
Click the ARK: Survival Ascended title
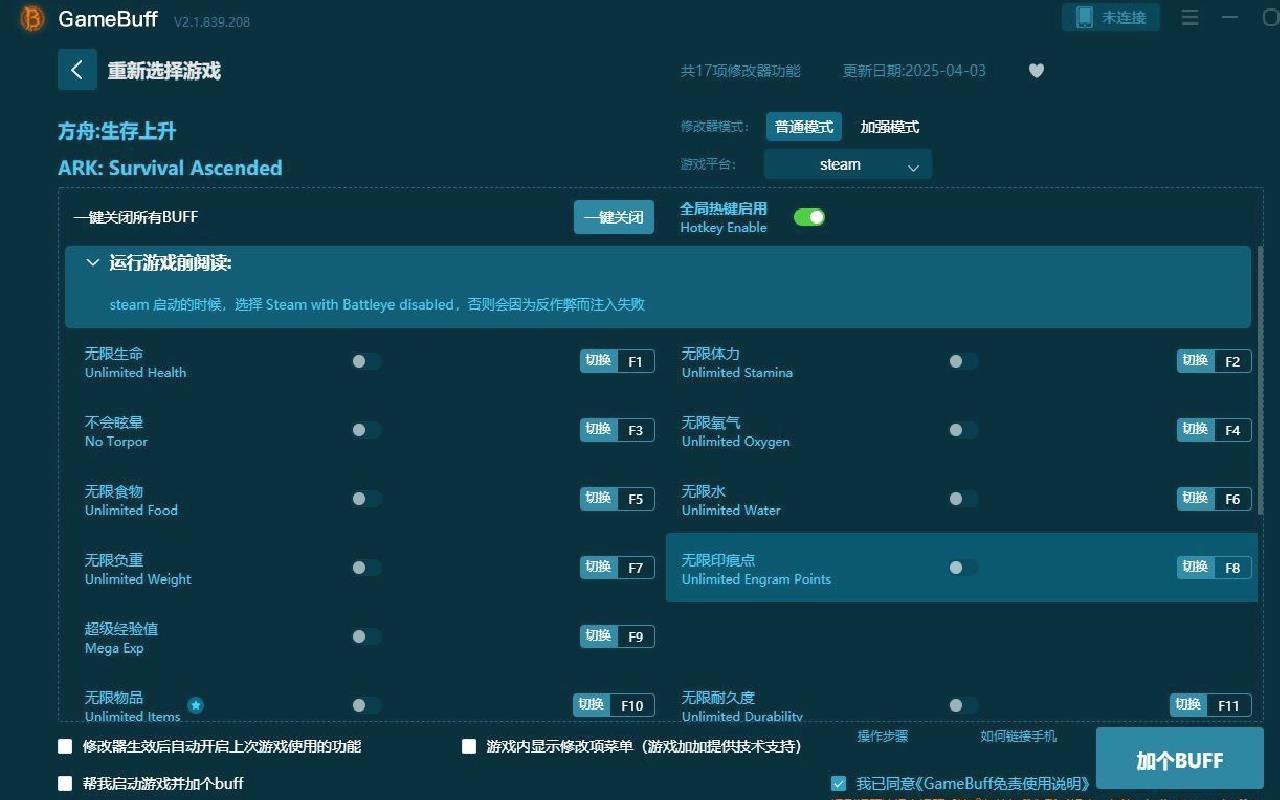(170, 168)
